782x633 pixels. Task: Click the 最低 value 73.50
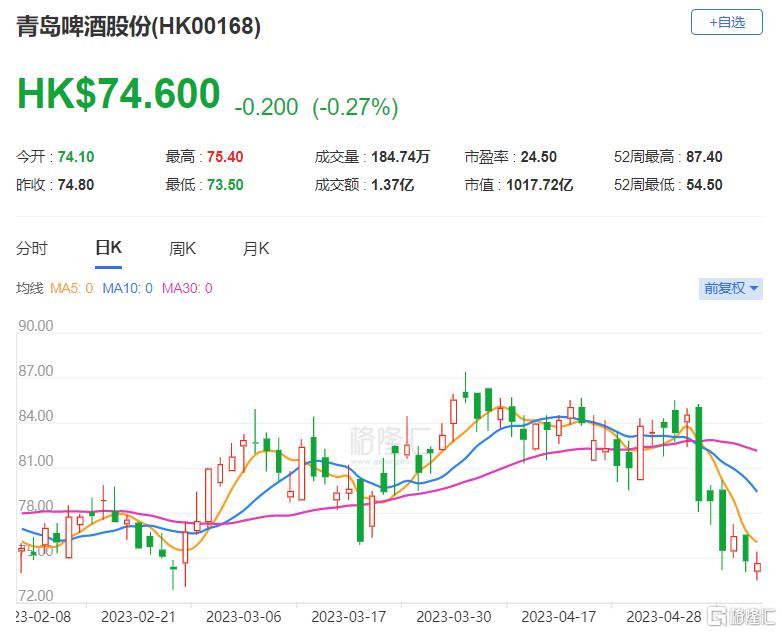click(x=225, y=185)
